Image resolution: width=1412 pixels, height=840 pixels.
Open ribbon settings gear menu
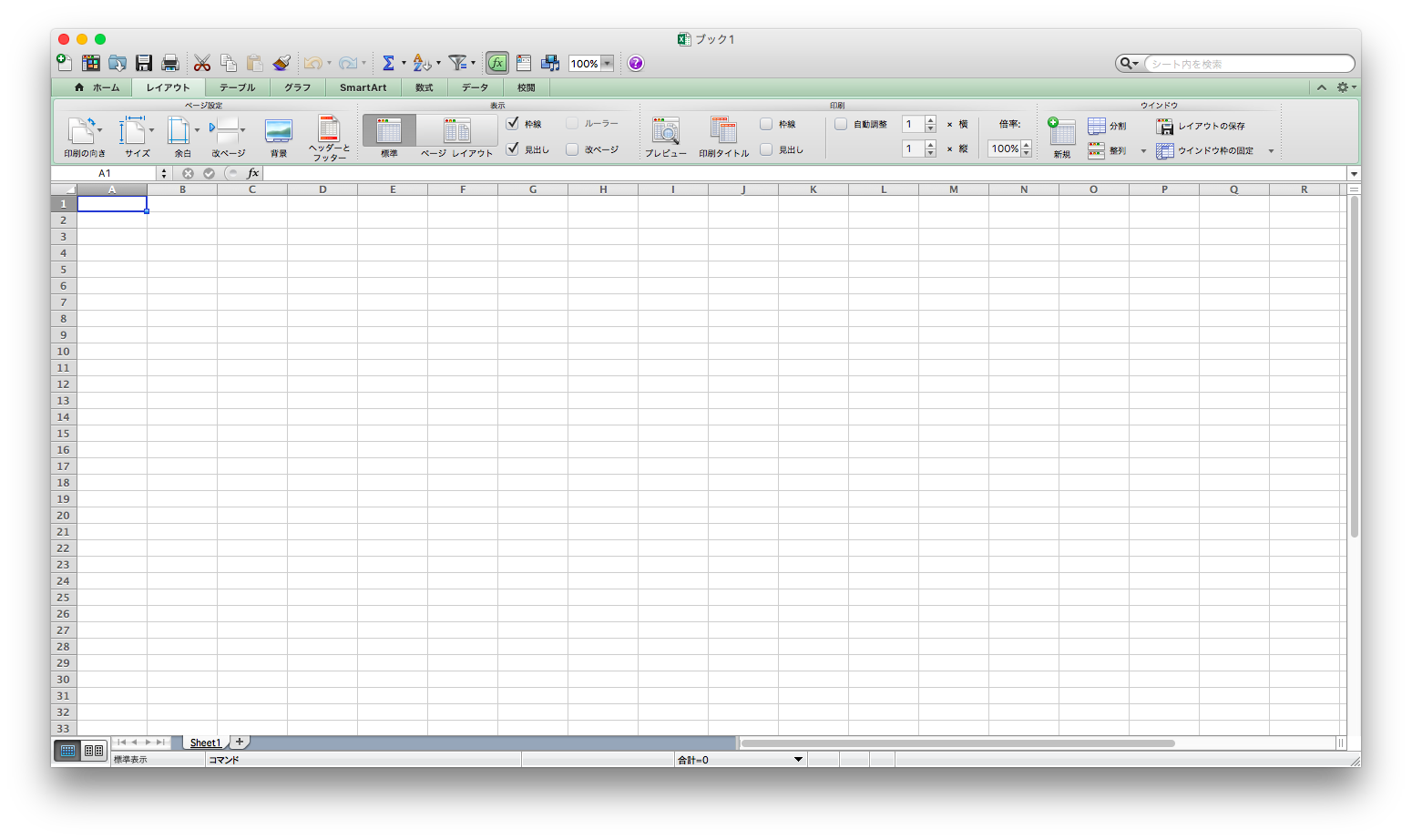click(x=1345, y=87)
